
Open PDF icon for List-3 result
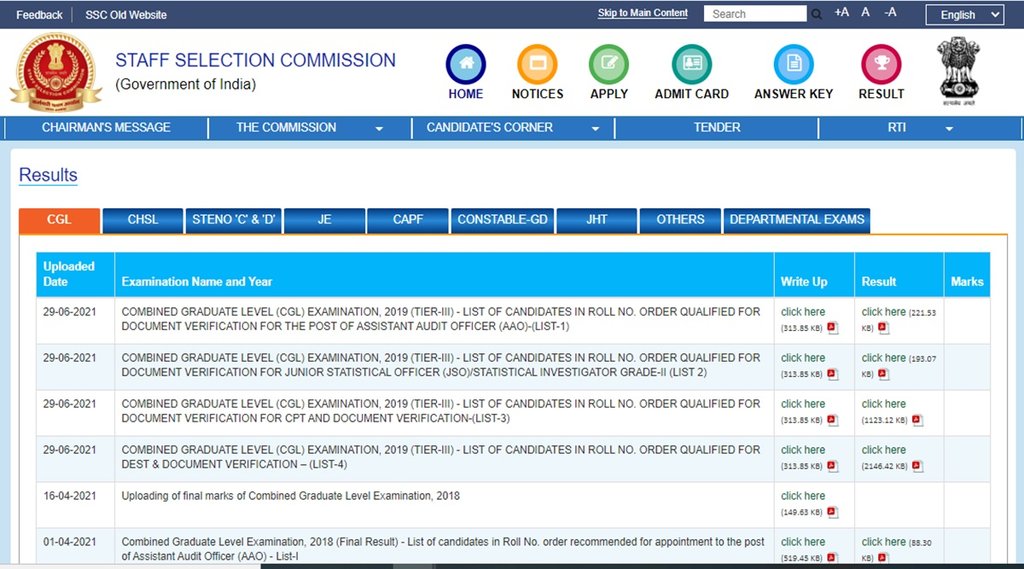[917, 419]
